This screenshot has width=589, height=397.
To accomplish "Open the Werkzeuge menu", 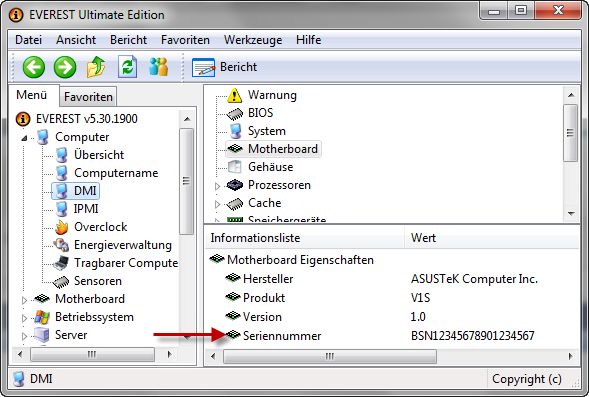I will (x=253, y=40).
